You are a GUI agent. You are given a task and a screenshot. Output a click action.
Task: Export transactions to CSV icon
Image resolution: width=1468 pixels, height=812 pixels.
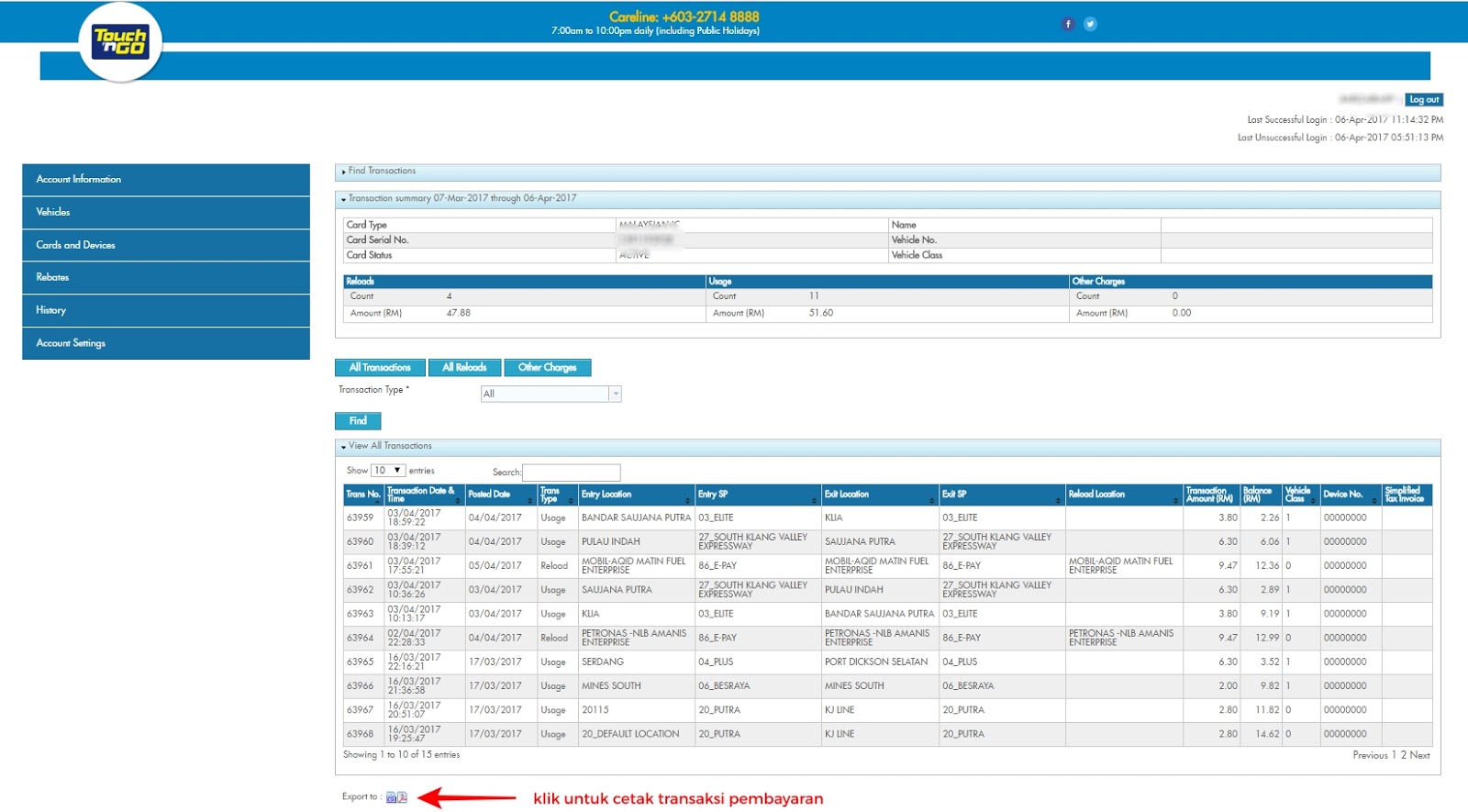point(391,797)
